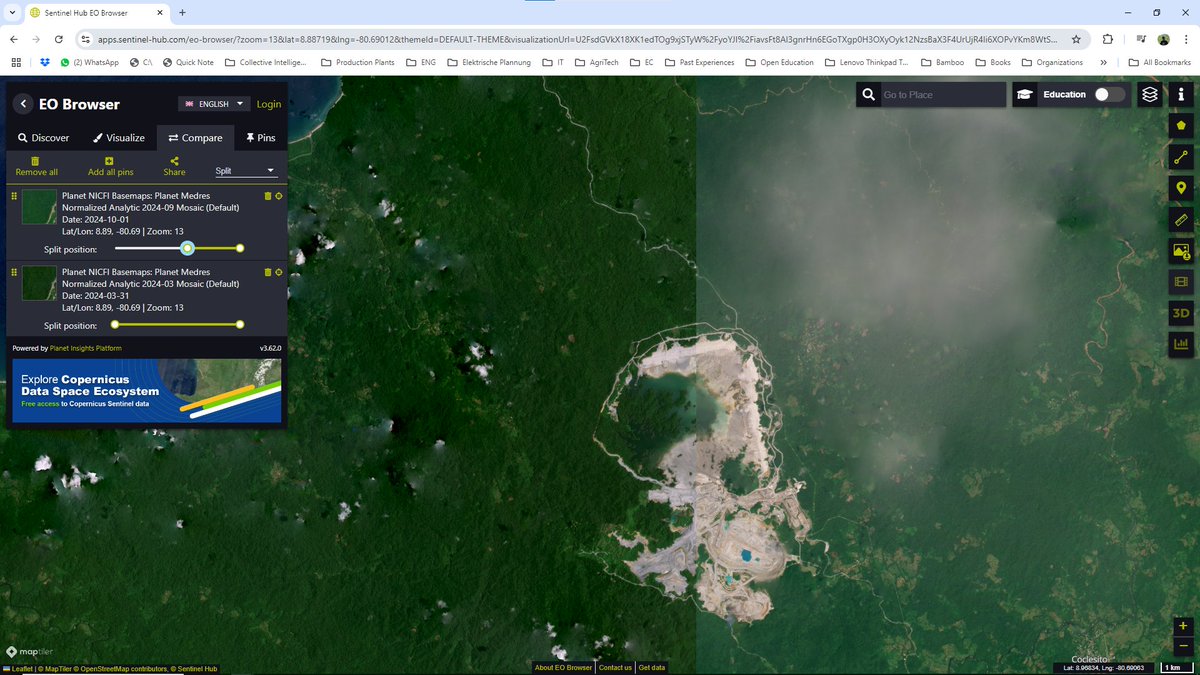Zoom to the 2024-09 Mosaic layer location
Viewport: 1200px width, 675px height.
pyautogui.click(x=278, y=196)
